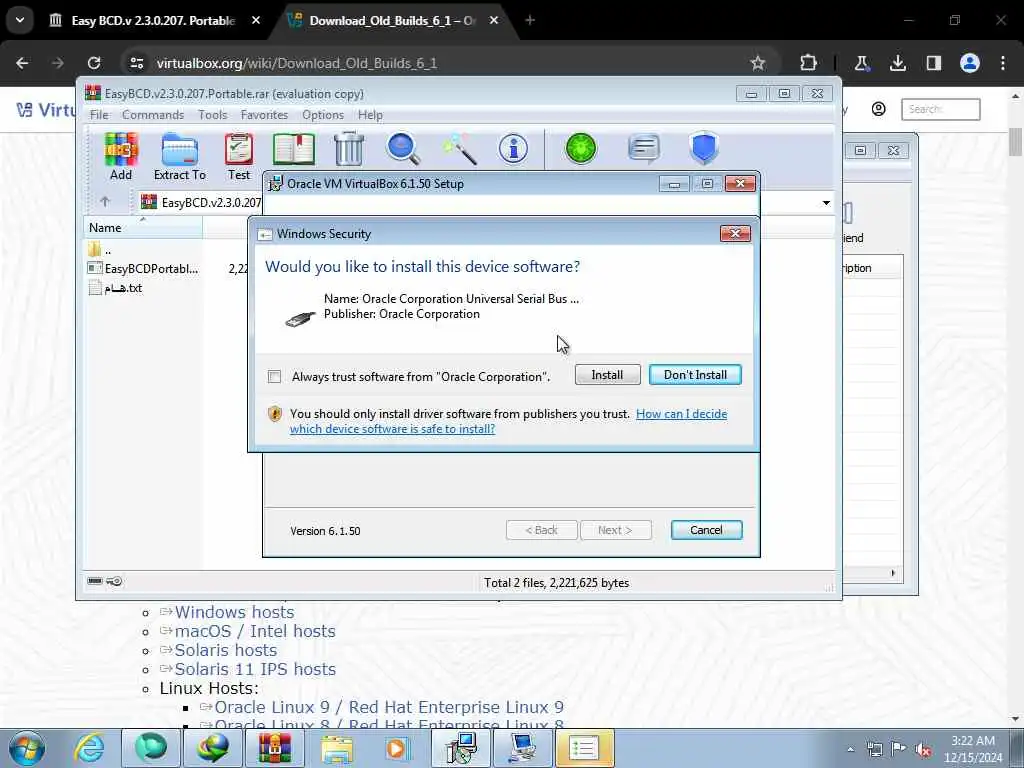Toggle the browser side panel icon
This screenshot has width=1024, height=768.
click(934, 63)
